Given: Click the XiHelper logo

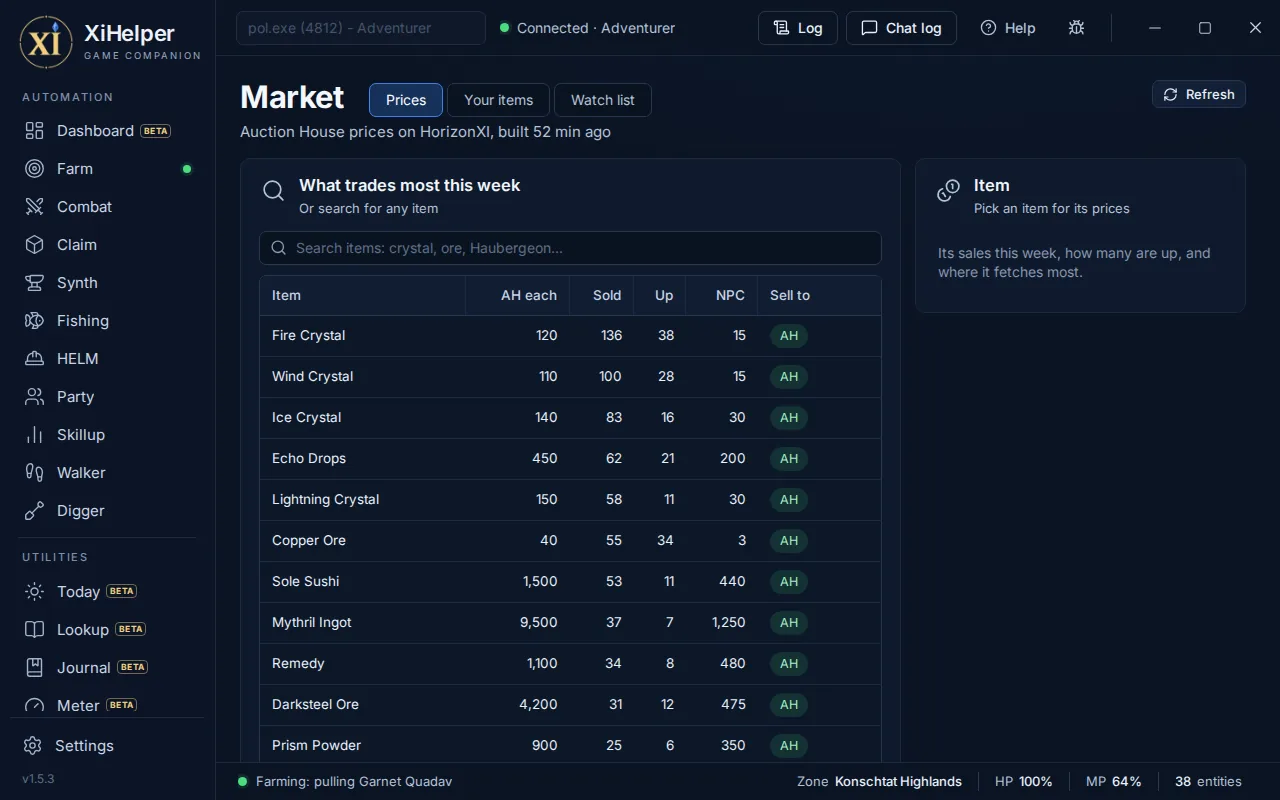Looking at the screenshot, I should pos(46,42).
